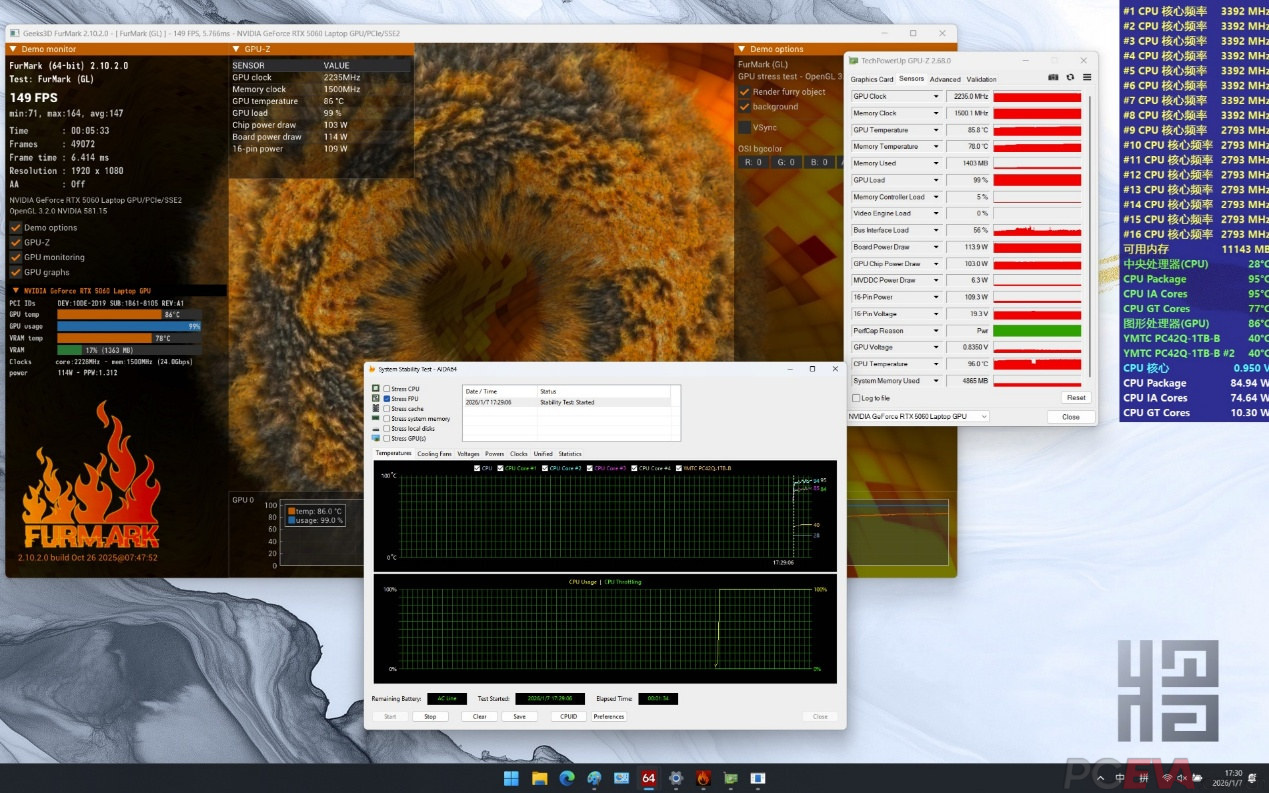Click the Windows Start button
The width and height of the screenshot is (1269, 793).
click(x=512, y=778)
